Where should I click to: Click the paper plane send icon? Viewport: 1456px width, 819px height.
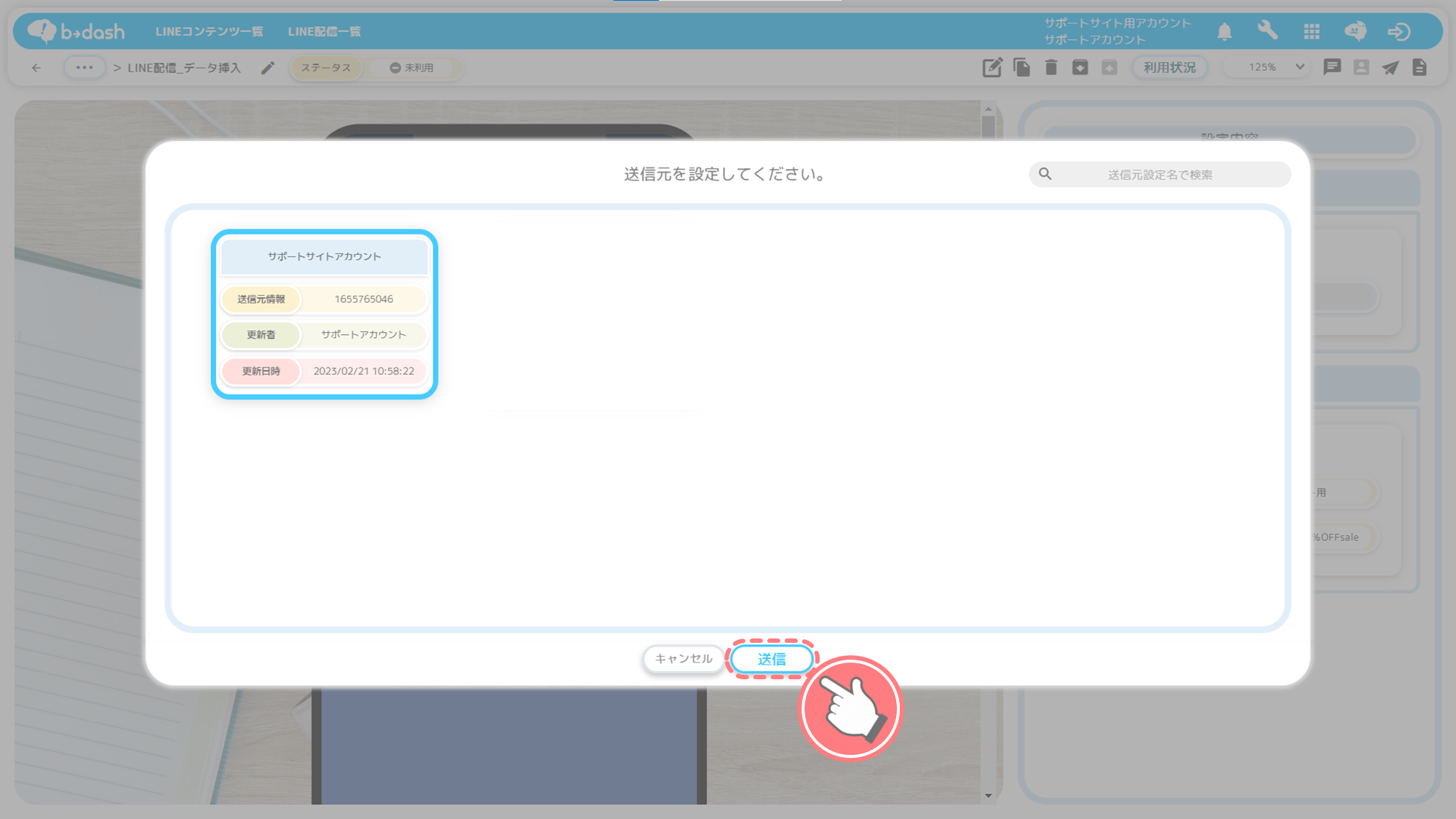(x=1390, y=68)
